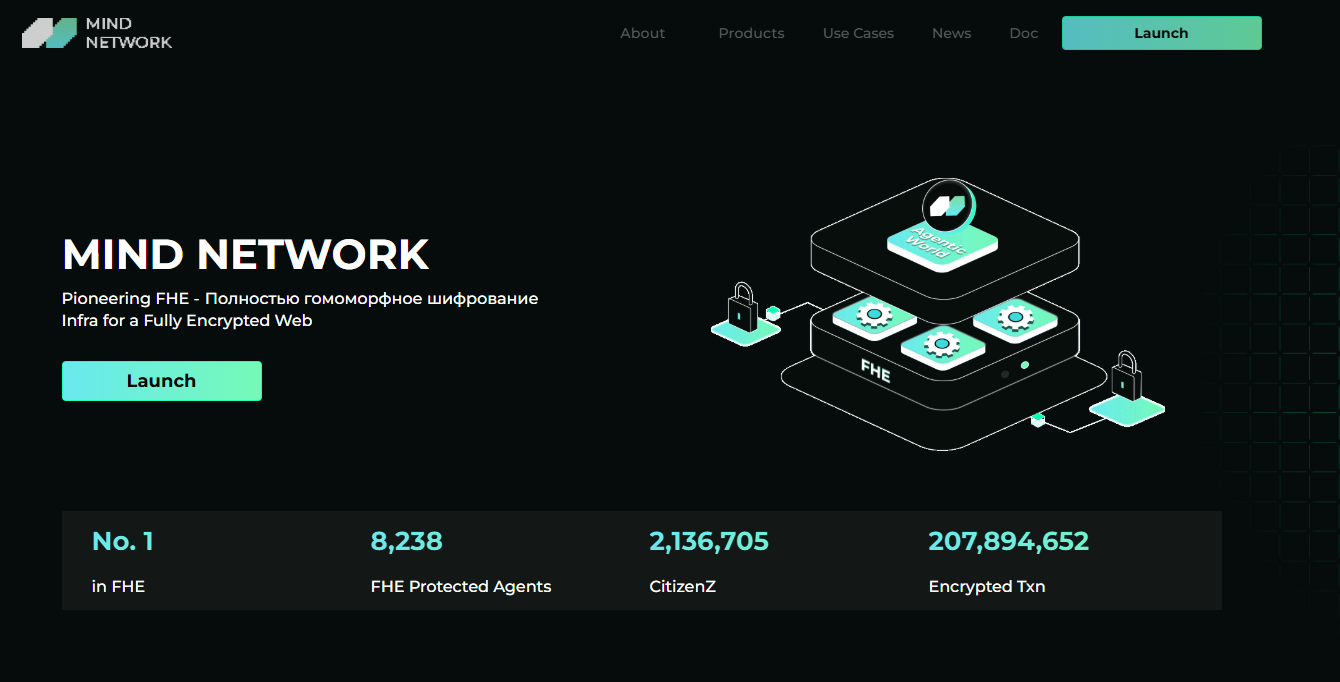Open the About menu item
This screenshot has width=1340, height=682.
[x=642, y=33]
